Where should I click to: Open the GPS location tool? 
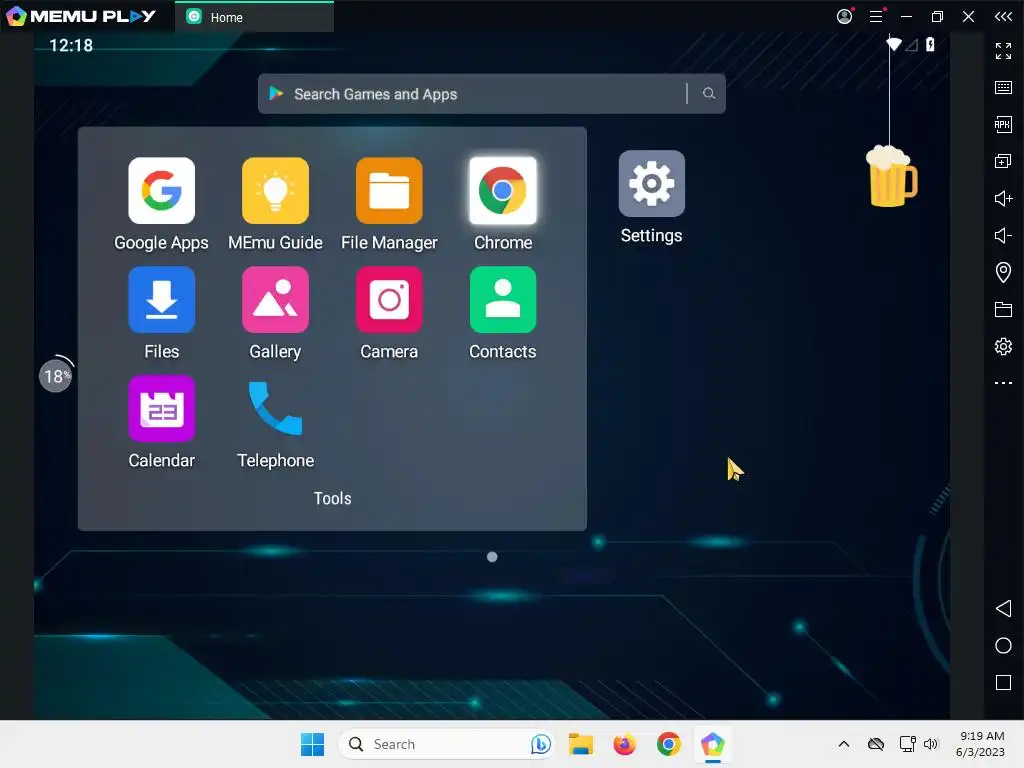point(1003,272)
